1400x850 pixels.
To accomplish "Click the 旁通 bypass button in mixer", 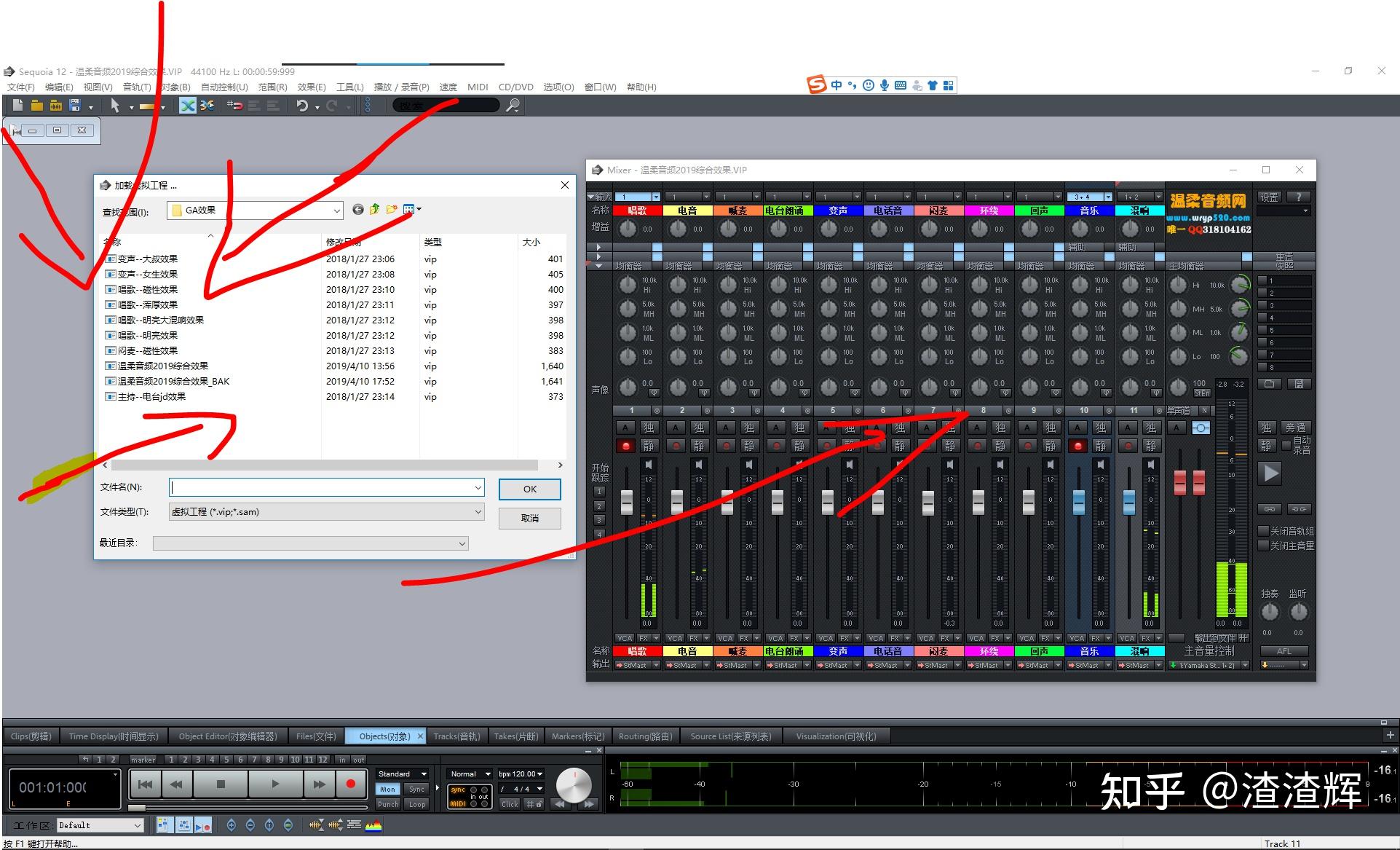I will (1295, 428).
